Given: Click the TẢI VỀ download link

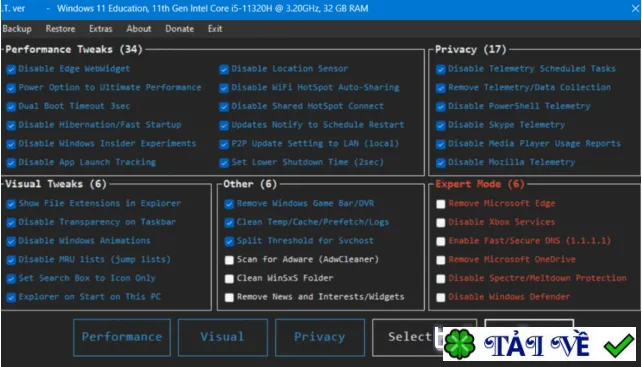Looking at the screenshot, I should [537, 345].
